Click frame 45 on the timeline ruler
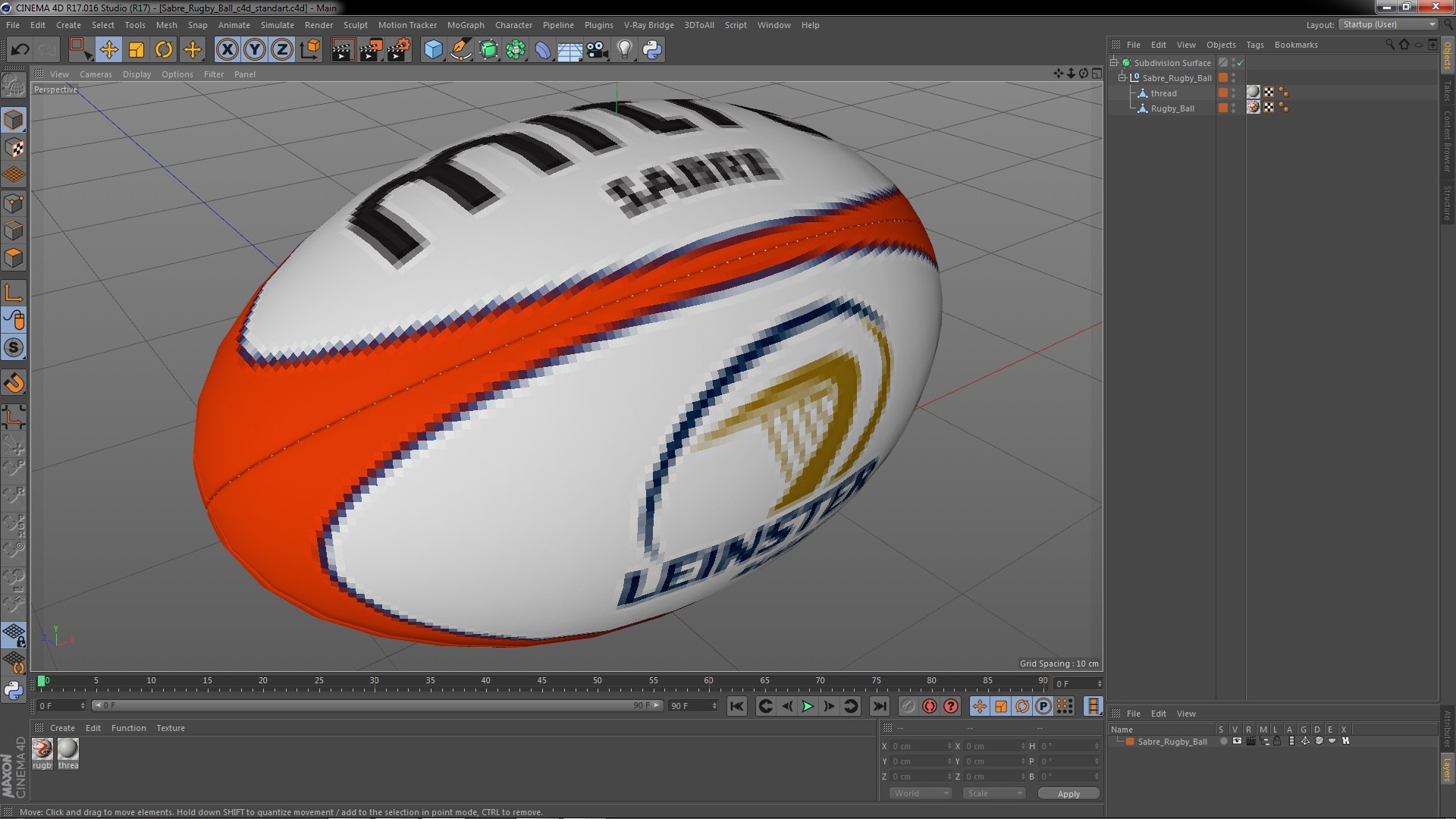This screenshot has height=819, width=1456. point(541,682)
